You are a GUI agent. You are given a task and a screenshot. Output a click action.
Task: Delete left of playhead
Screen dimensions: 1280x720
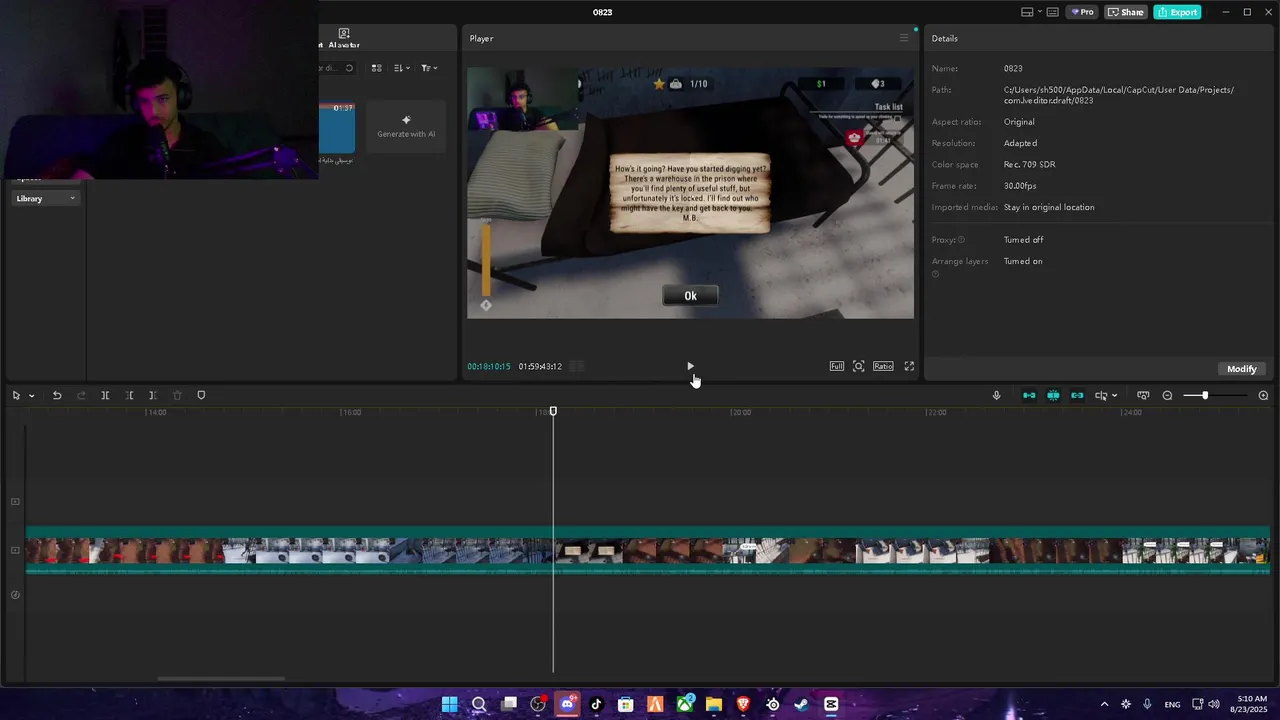coord(129,395)
